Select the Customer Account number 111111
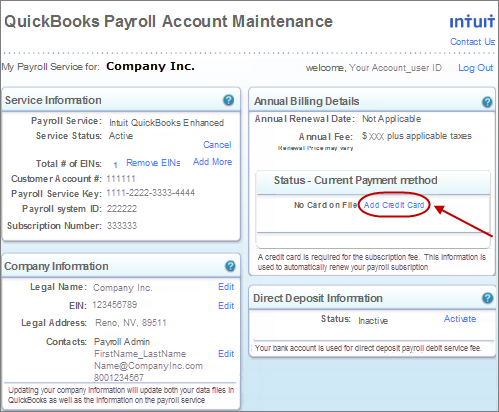Viewport: 499px width, 412px height. point(121,179)
